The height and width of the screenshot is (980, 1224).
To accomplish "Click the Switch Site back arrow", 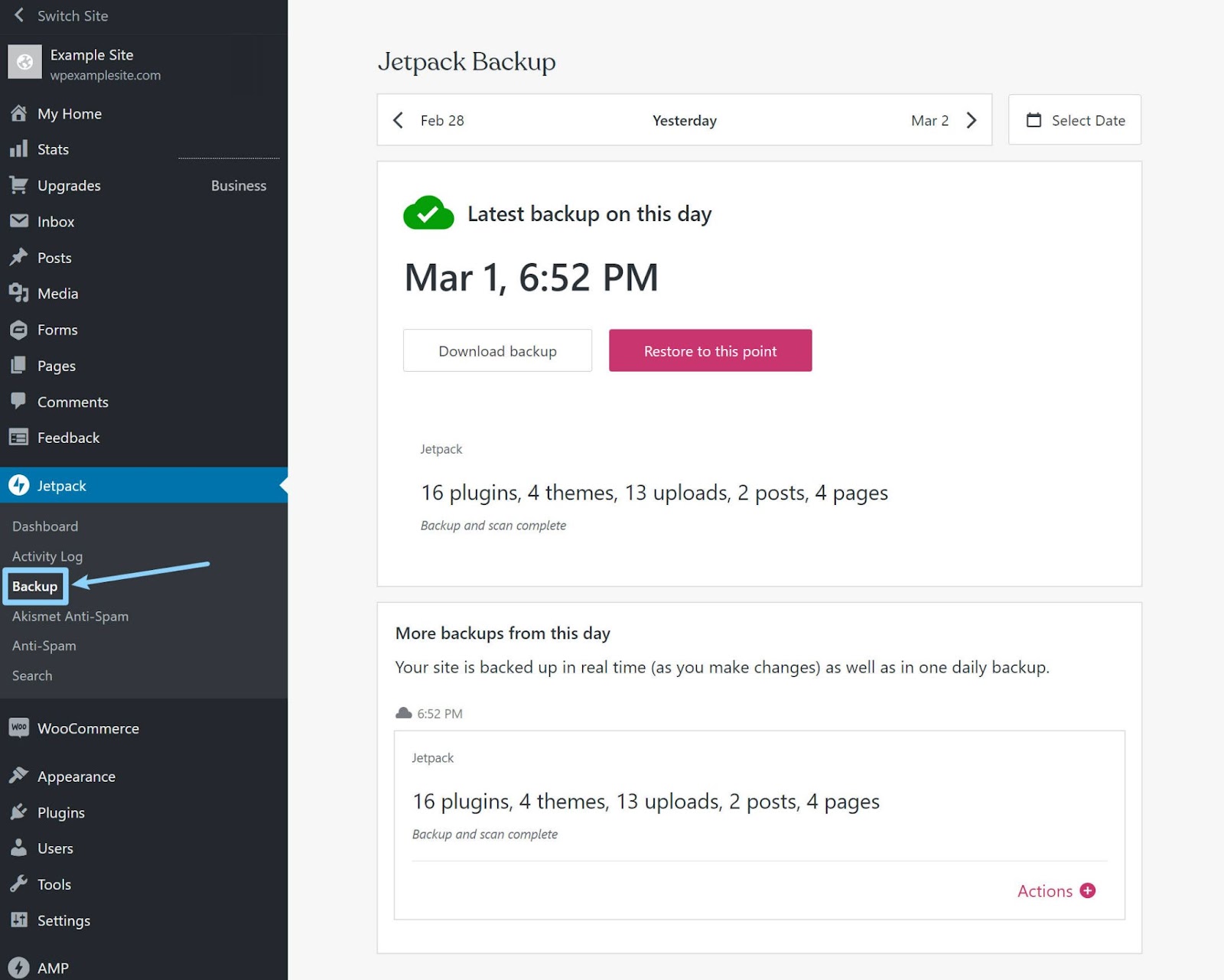I will coord(19,15).
